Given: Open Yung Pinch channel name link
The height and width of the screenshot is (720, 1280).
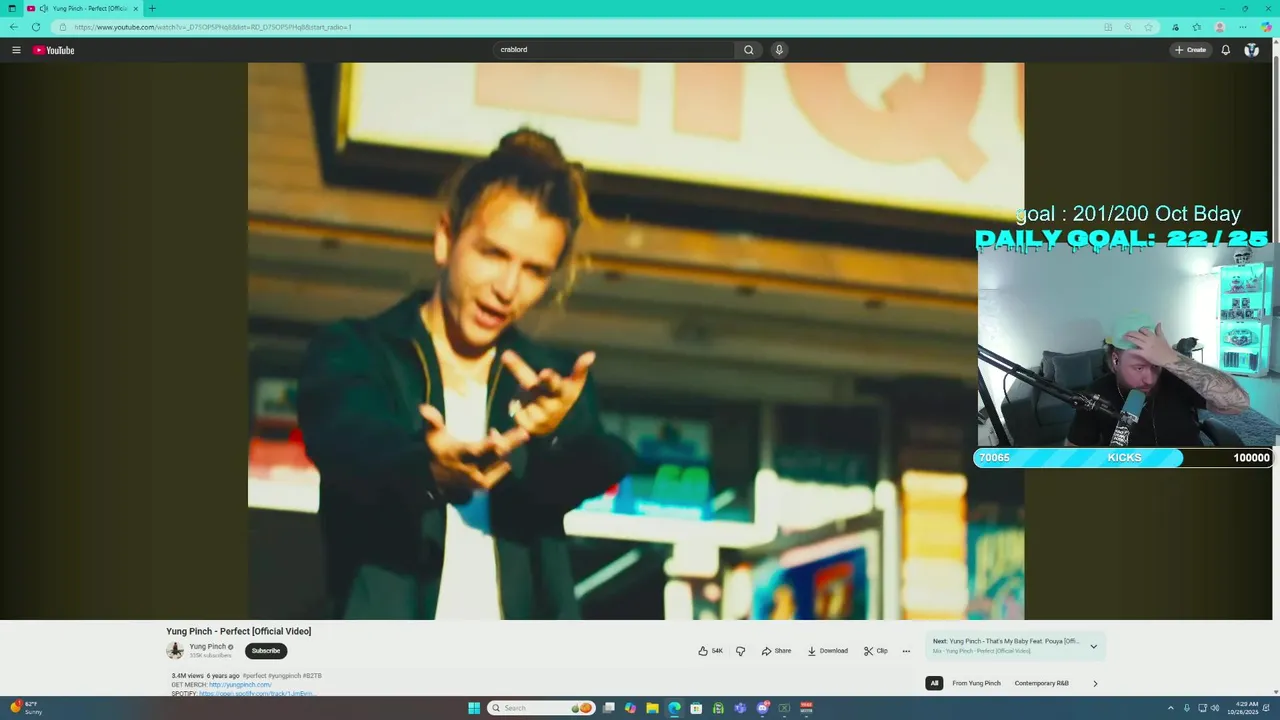Looking at the screenshot, I should point(208,647).
